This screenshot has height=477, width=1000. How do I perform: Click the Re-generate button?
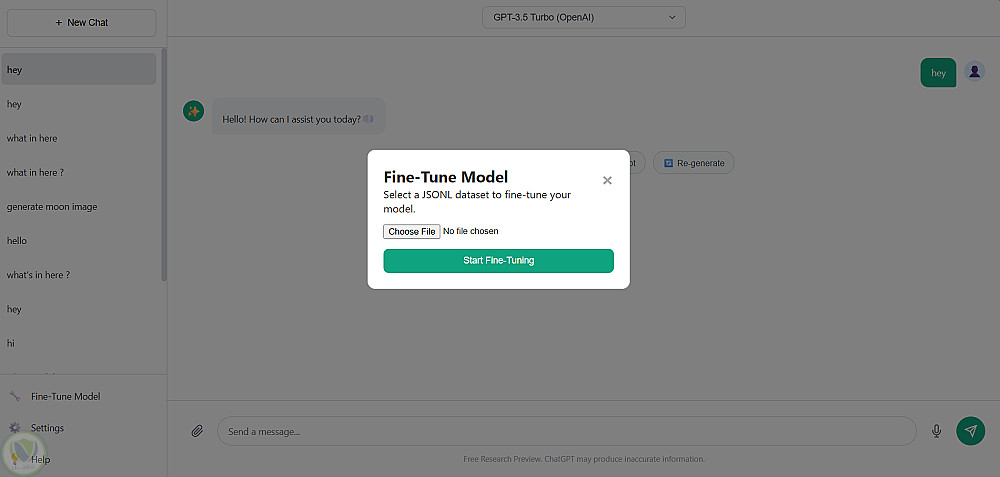(694, 162)
